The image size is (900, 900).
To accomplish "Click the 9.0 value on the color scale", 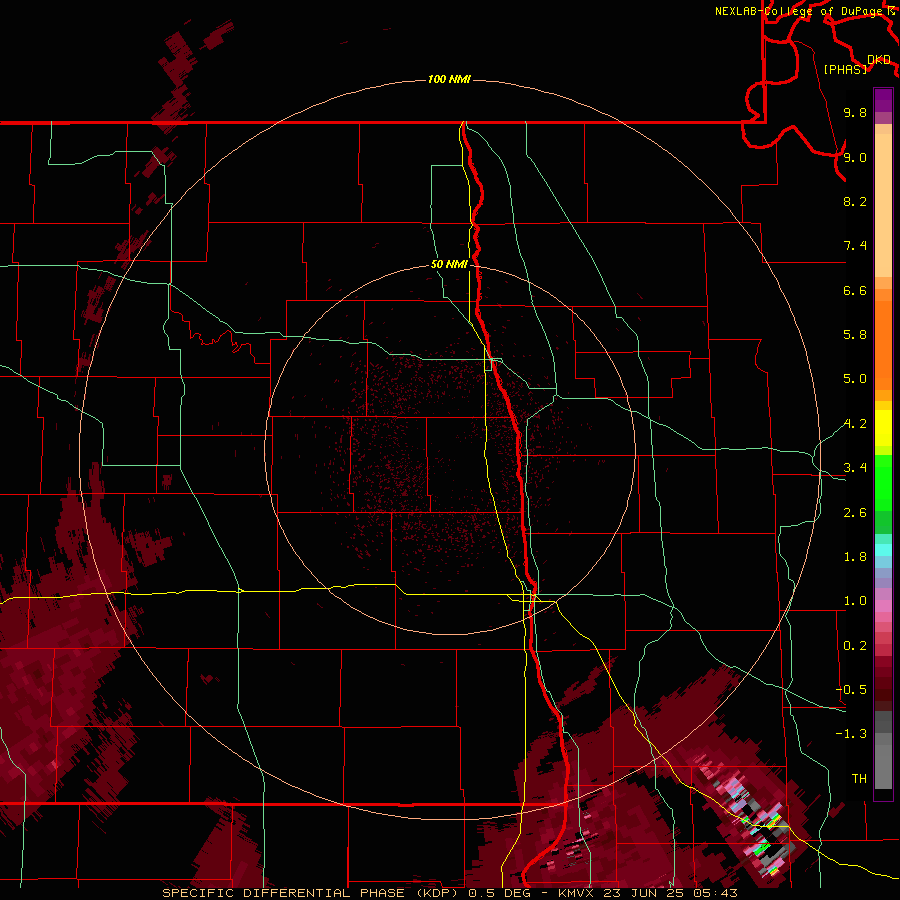I will pos(855,157).
